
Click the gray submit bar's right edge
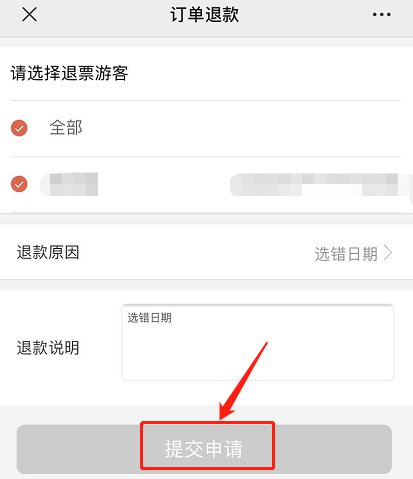[x=333, y=449]
